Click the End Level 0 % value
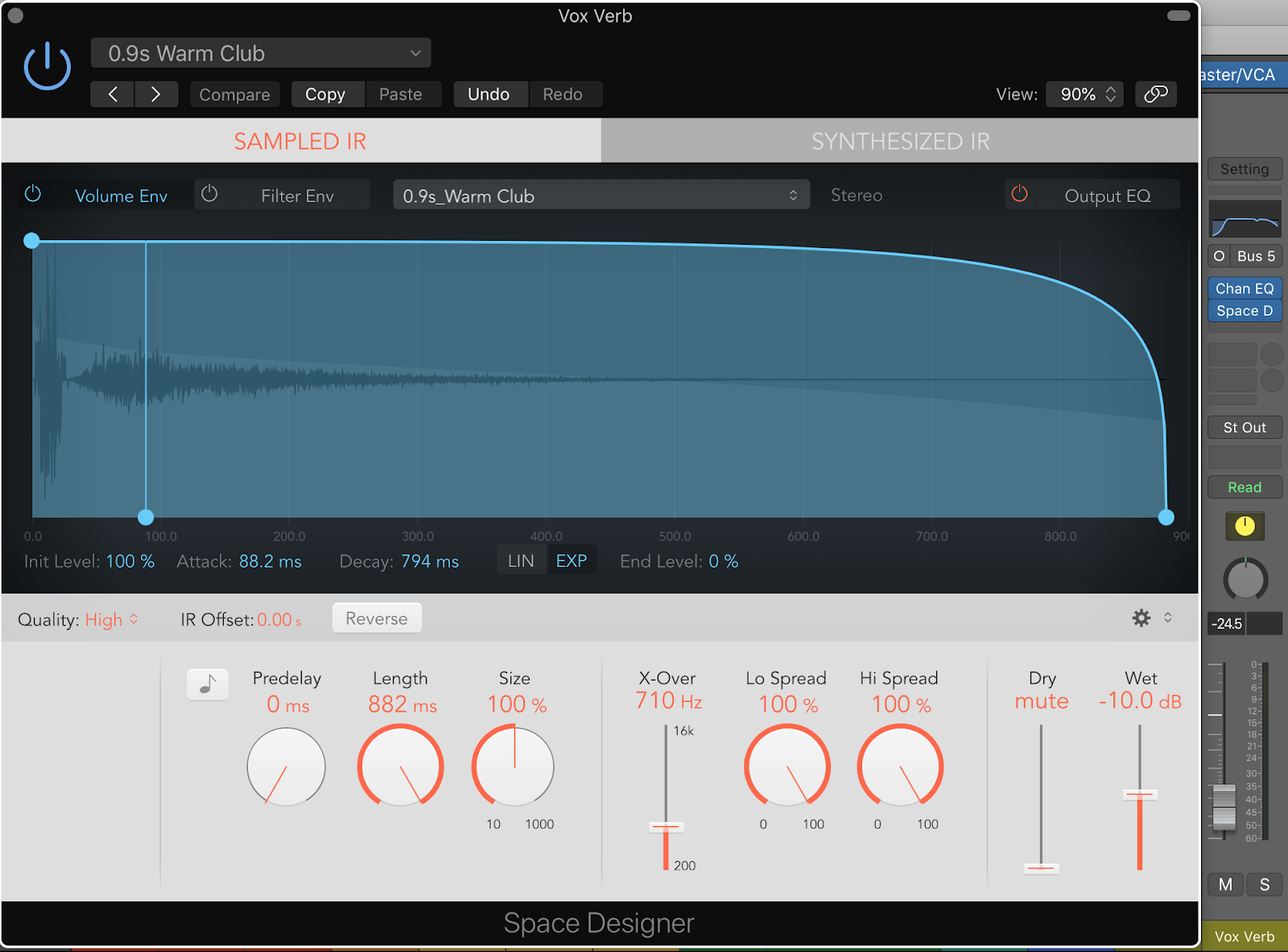The height and width of the screenshot is (952, 1288). point(724,561)
